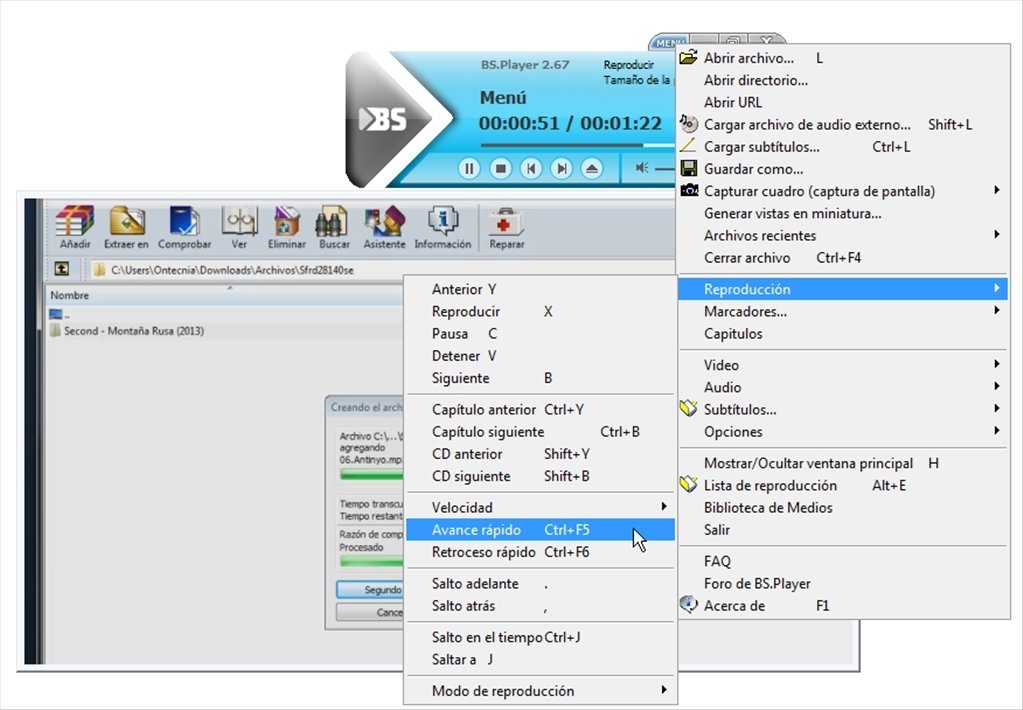The image size is (1023, 710).
Task: Choose Salir to exit BS.Player
Action: tap(843, 530)
